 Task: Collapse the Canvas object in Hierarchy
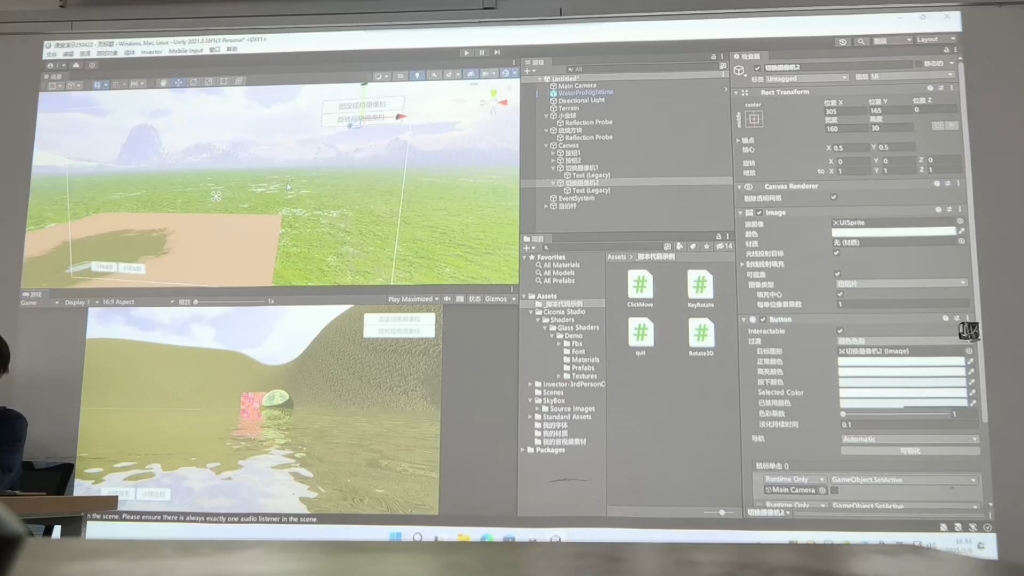(547, 146)
